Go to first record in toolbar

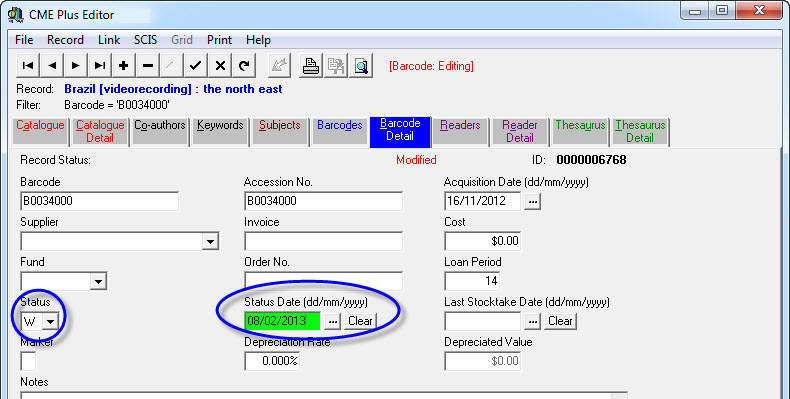(28, 65)
